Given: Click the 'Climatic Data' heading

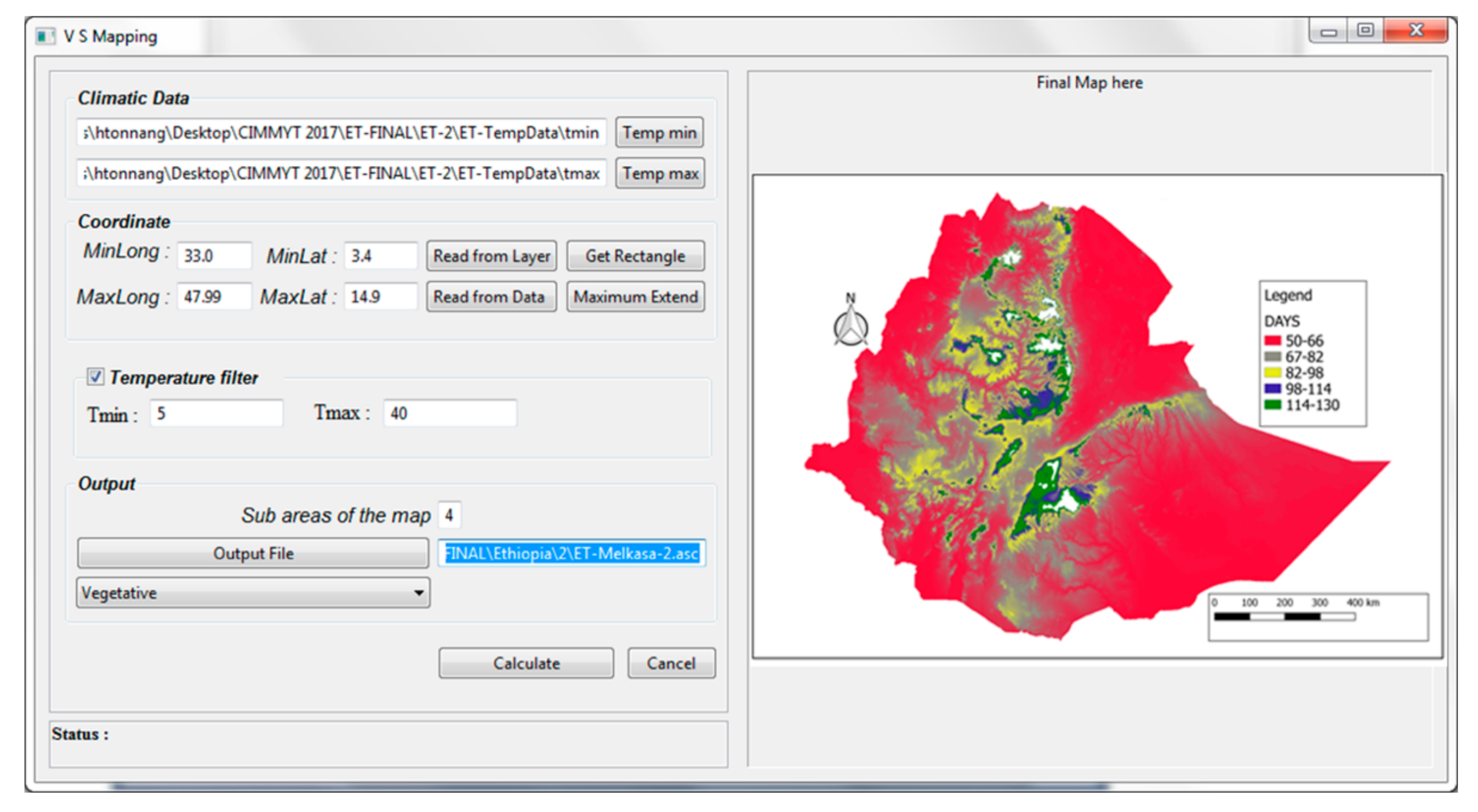Looking at the screenshot, I should point(133,98).
